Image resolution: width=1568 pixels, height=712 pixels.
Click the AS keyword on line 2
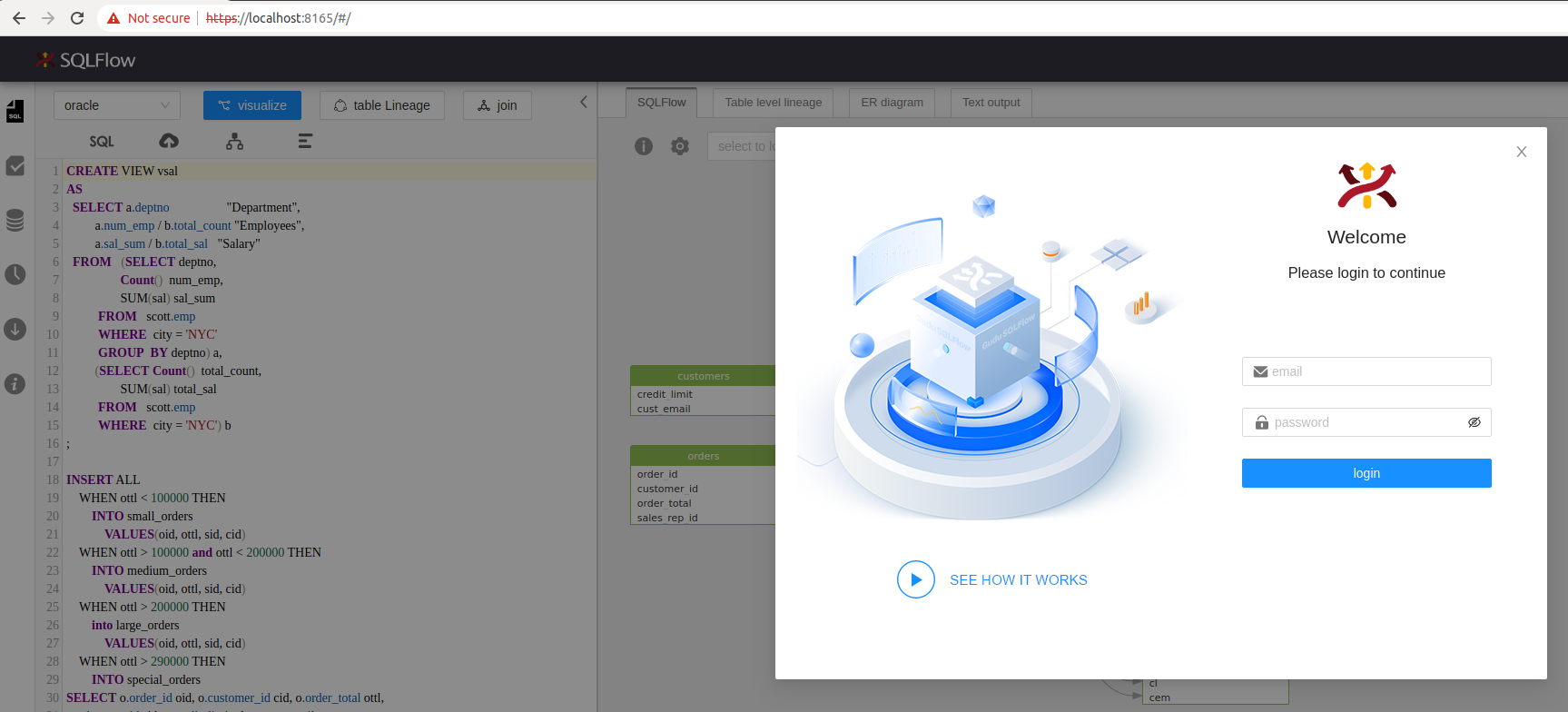tap(74, 189)
